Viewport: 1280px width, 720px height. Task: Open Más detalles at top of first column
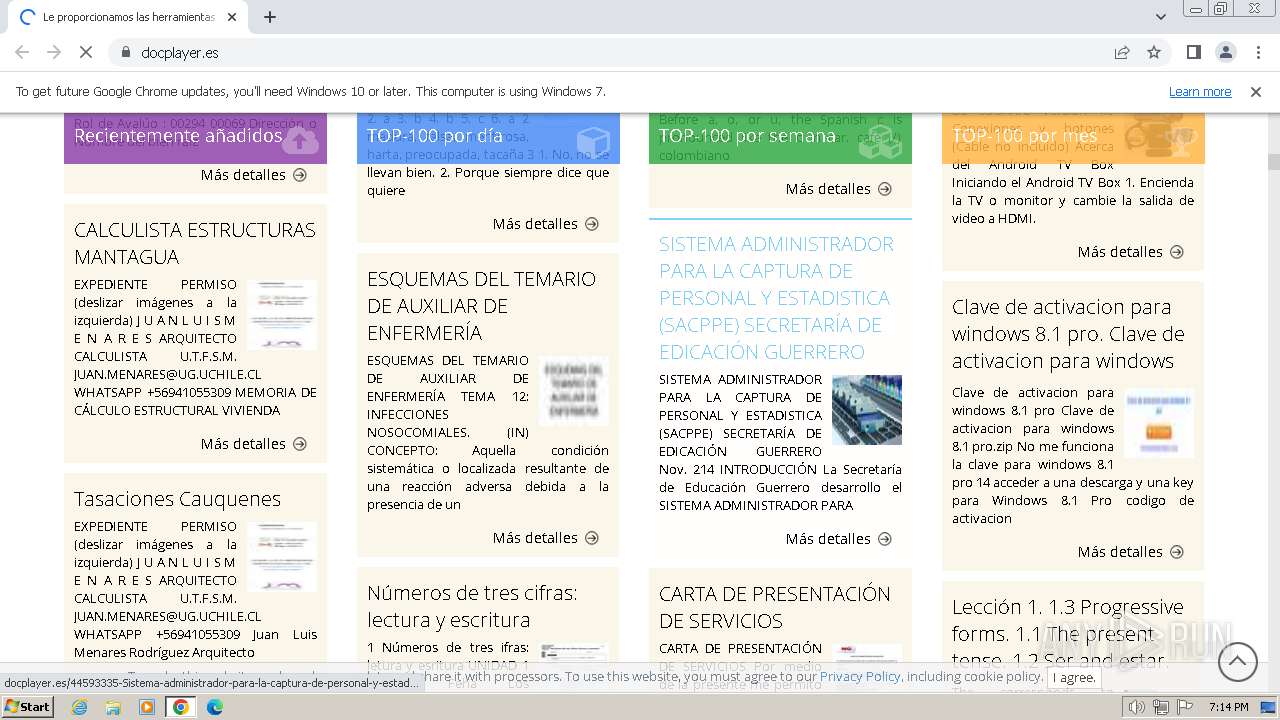(254, 175)
